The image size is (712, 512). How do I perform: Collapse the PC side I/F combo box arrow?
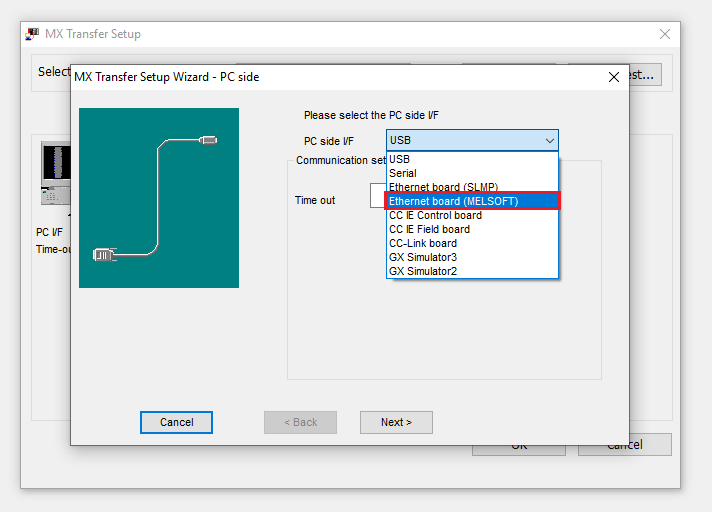click(549, 141)
